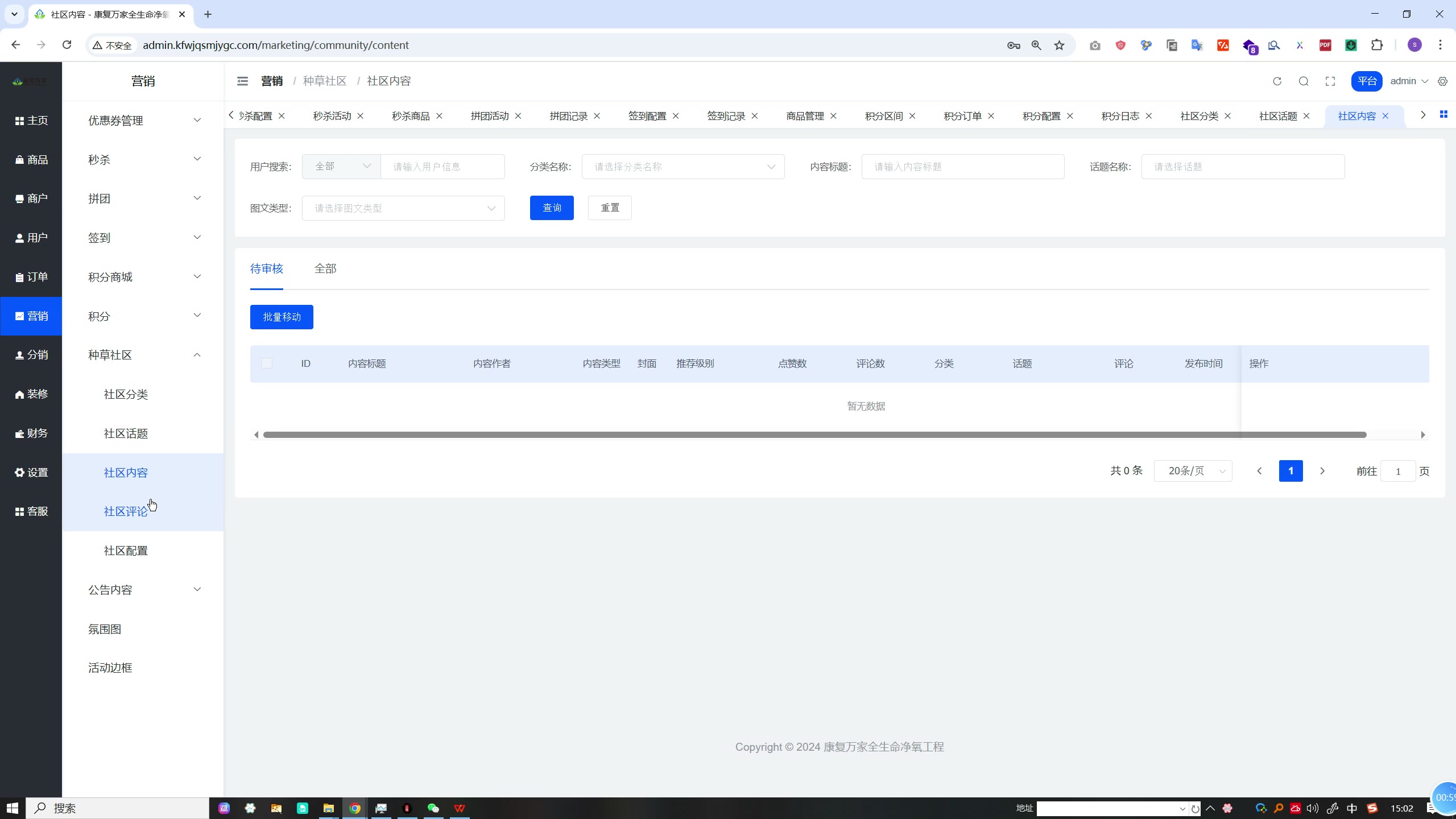Click the browser reload button
This screenshot has width=1456, height=819.
(x=67, y=45)
